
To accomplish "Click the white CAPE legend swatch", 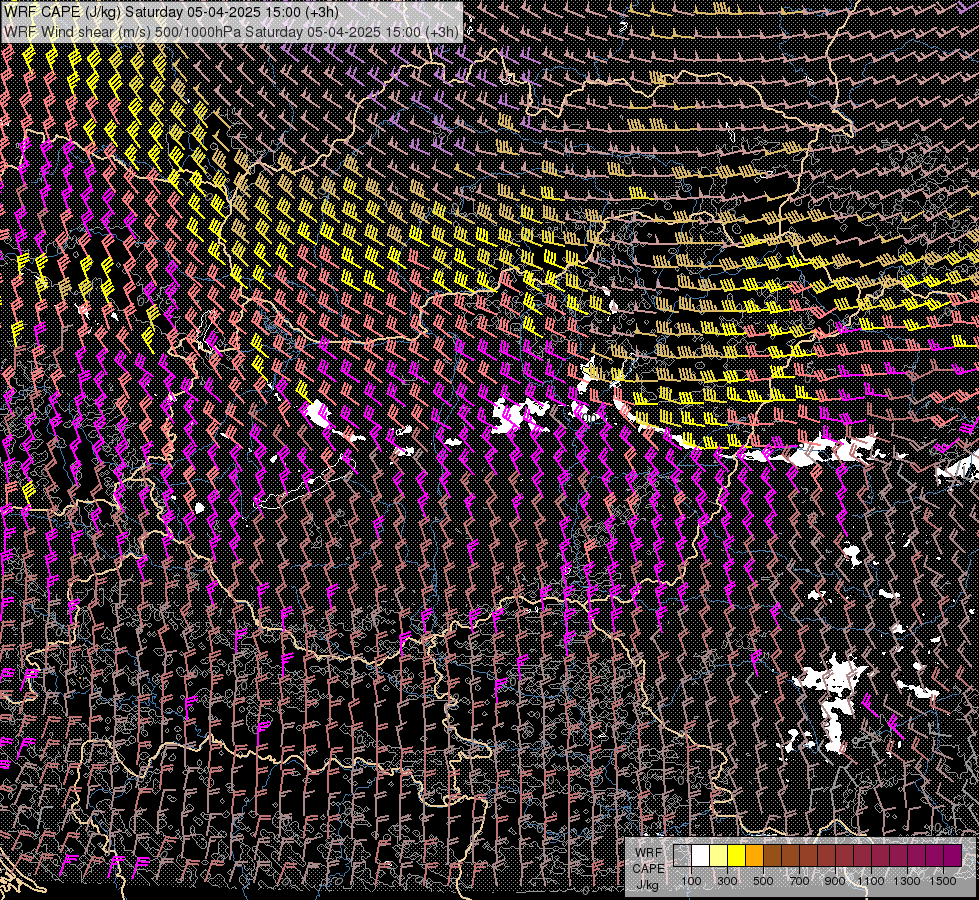I will pyautogui.click(x=701, y=856).
